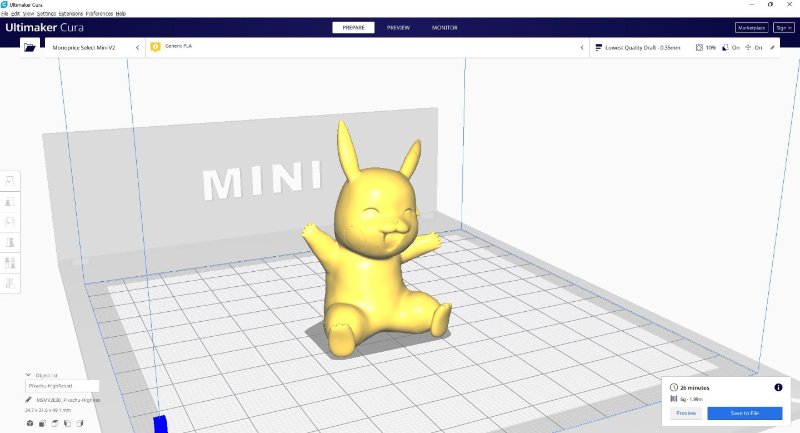Switch to top view cube icon
The width and height of the screenshot is (800, 433).
pyautogui.click(x=55, y=423)
